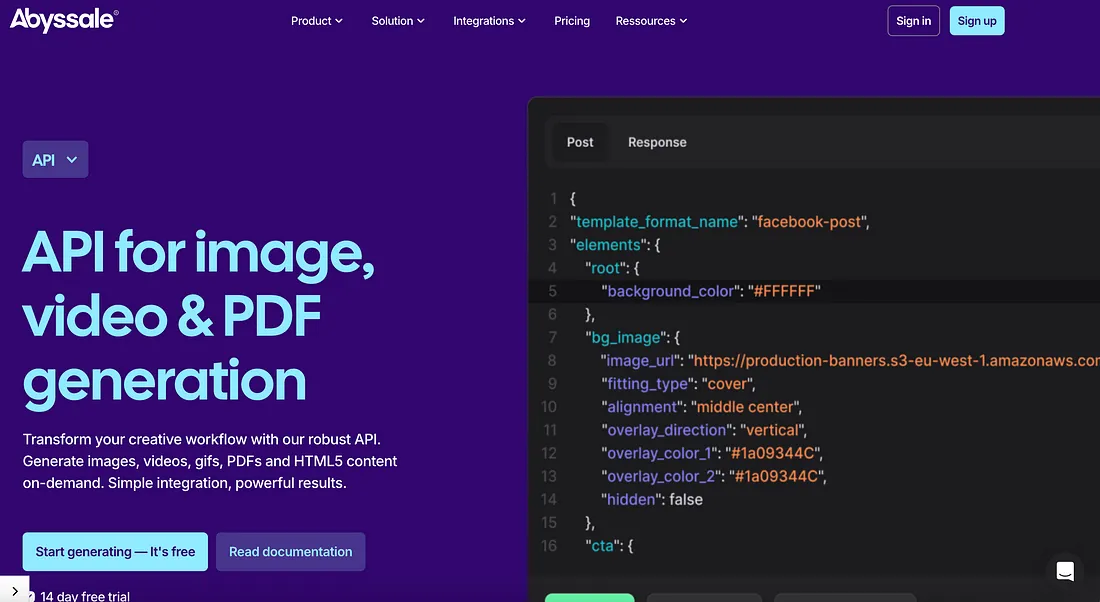The width and height of the screenshot is (1100, 602).
Task: Click the "overlay_direction" key
Action: (666, 430)
